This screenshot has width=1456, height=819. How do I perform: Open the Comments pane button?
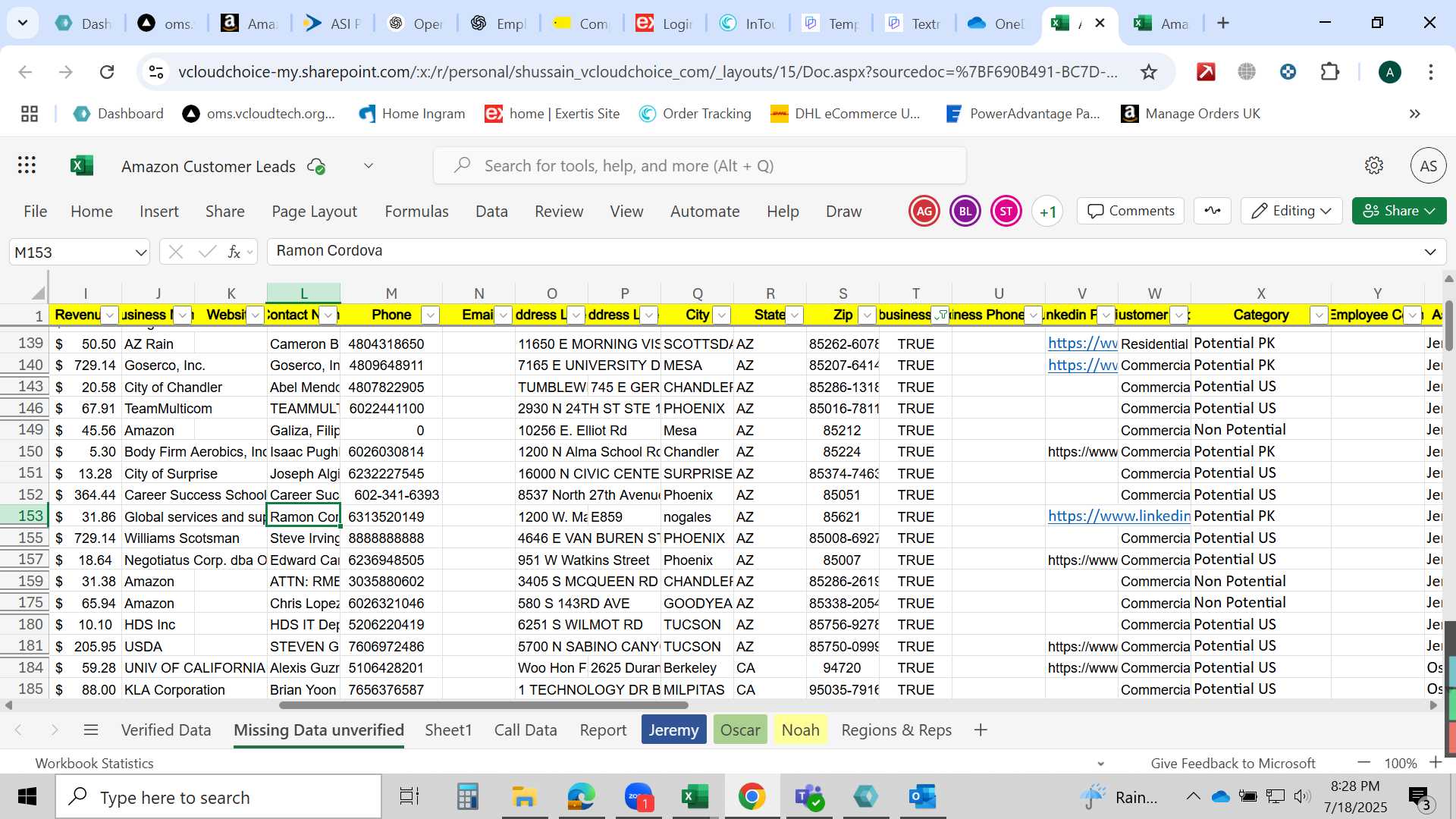(1131, 211)
